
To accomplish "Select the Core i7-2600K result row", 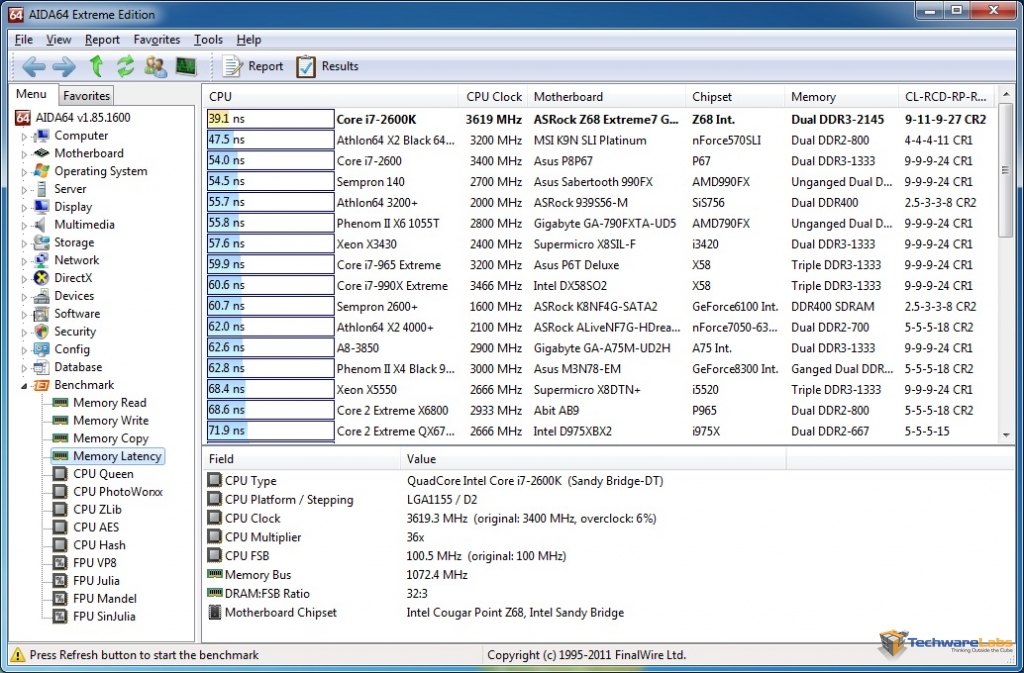I will click(601, 119).
